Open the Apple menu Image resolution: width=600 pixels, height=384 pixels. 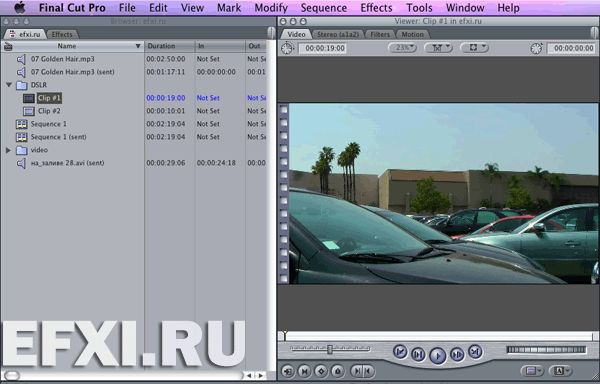tap(20, 7)
